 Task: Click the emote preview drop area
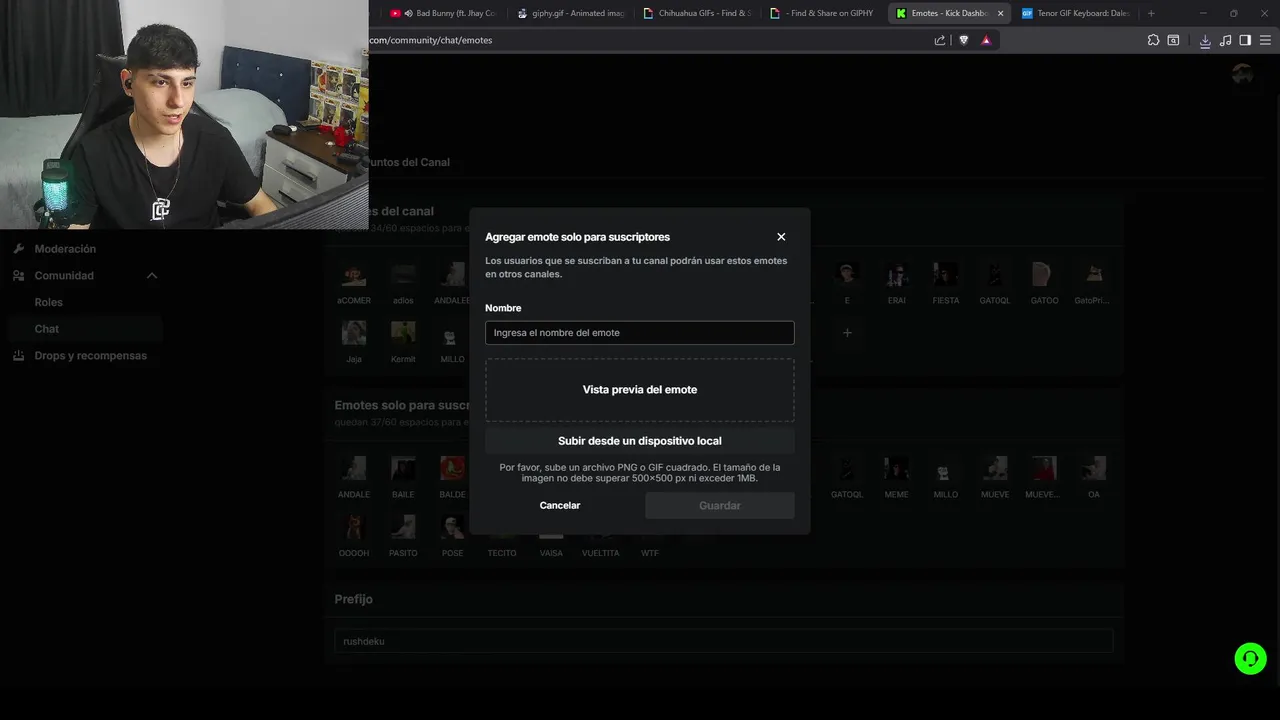pyautogui.click(x=640, y=390)
